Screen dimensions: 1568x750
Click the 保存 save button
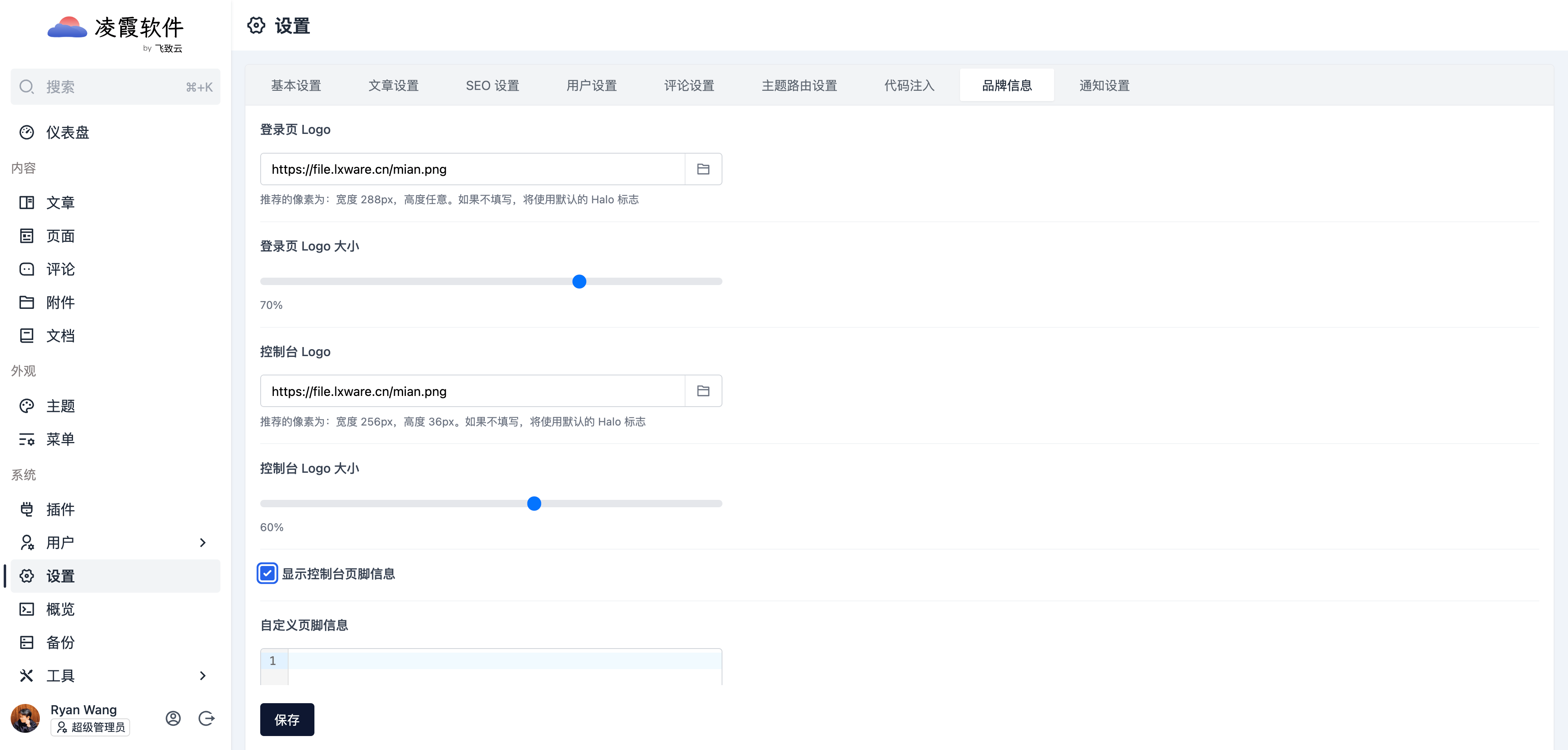287,720
